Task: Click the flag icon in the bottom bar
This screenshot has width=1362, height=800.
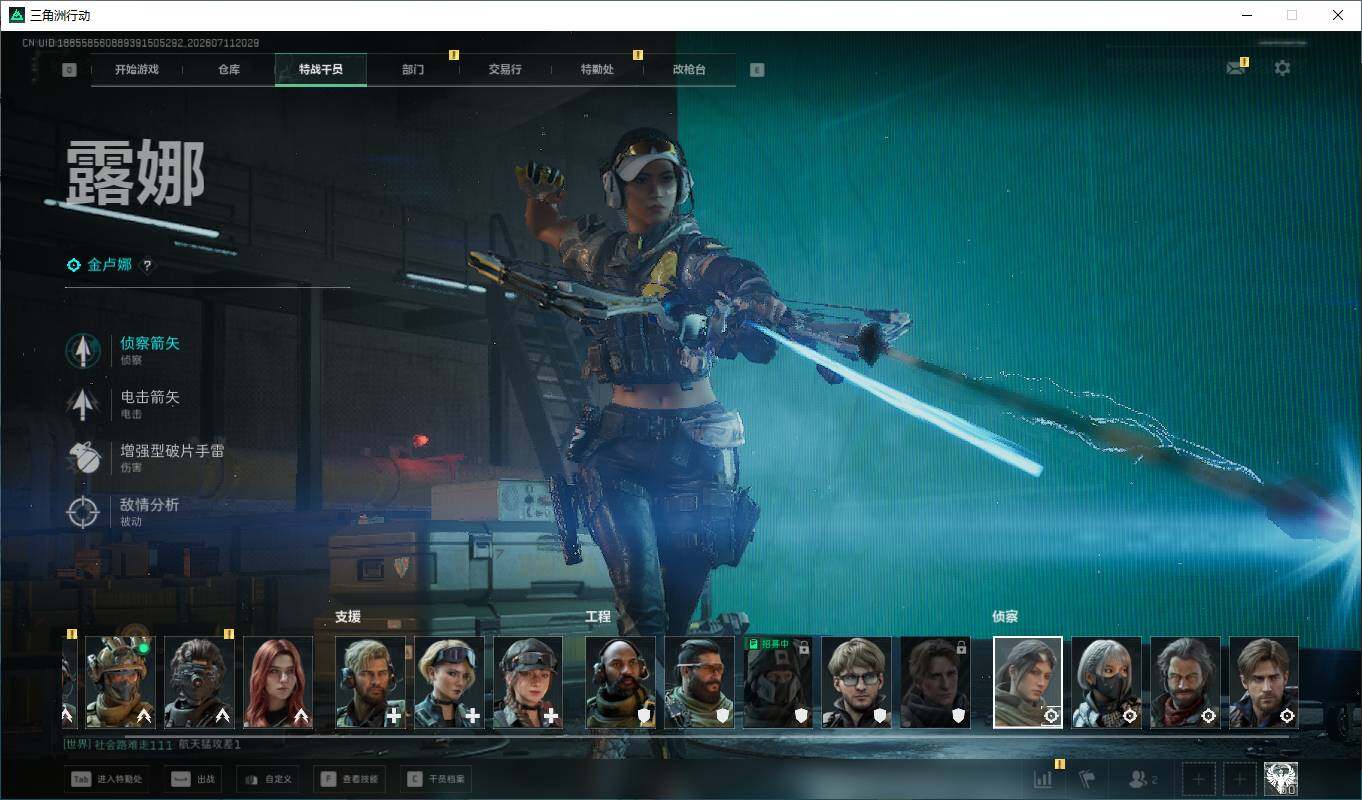Action: [1087, 778]
